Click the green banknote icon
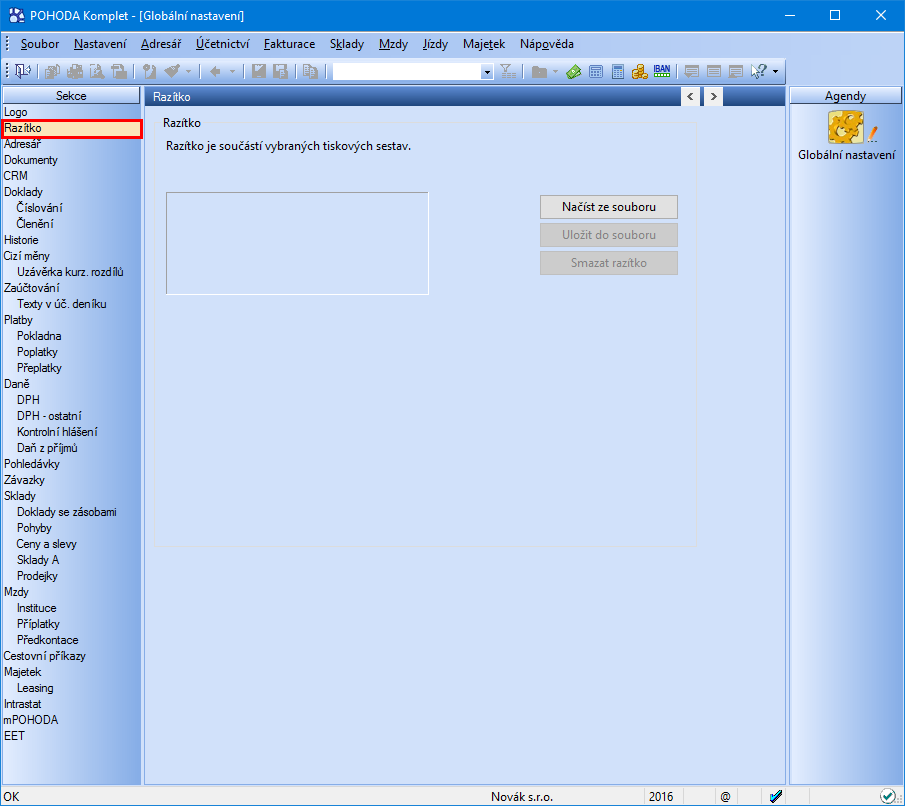Screen dimensions: 905x806 574,71
